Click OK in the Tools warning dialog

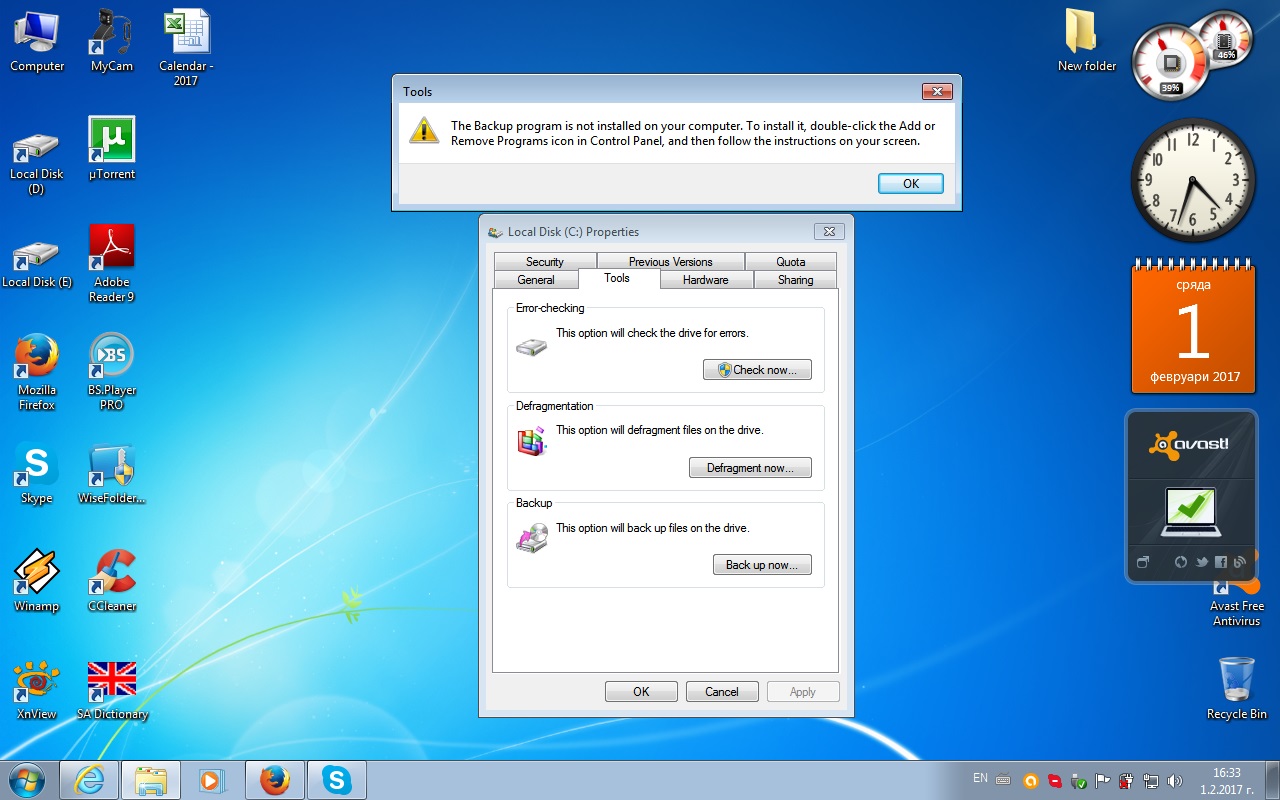coord(911,184)
